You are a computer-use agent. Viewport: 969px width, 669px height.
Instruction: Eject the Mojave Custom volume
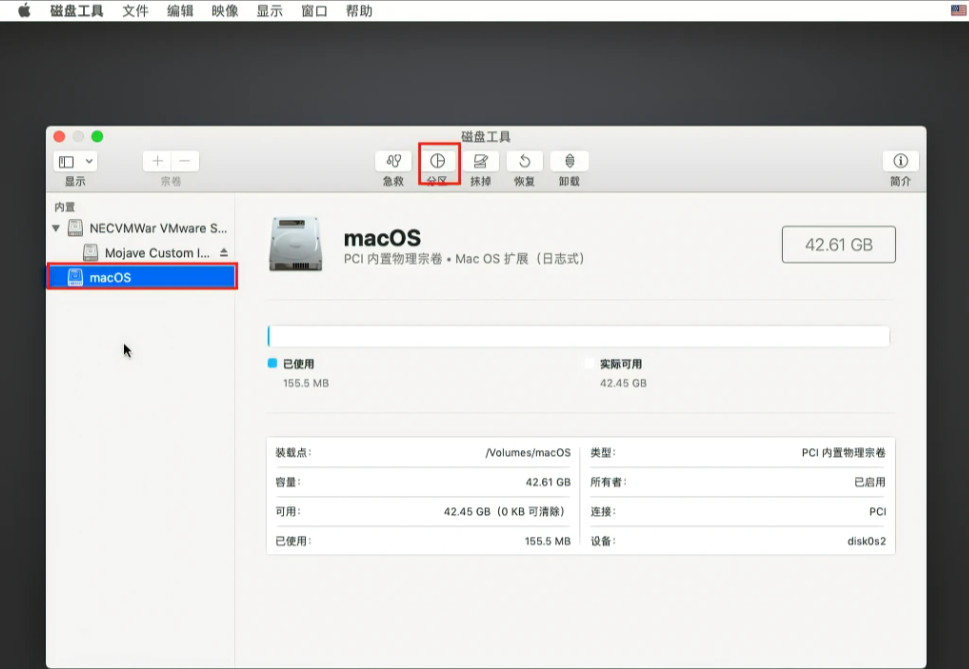click(224, 253)
